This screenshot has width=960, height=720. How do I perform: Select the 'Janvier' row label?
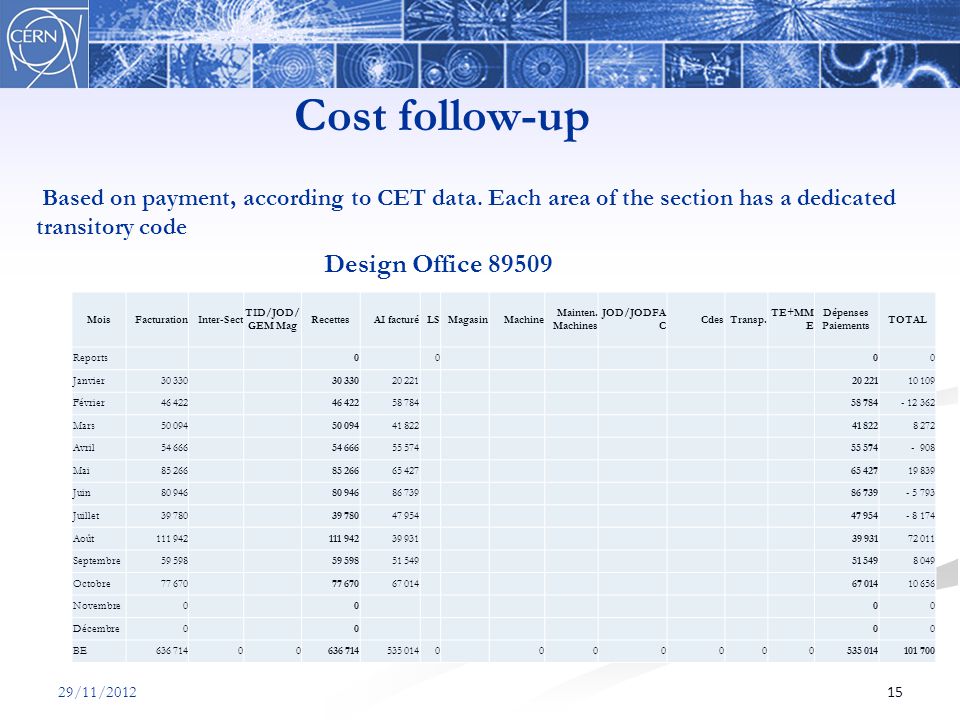click(x=89, y=381)
